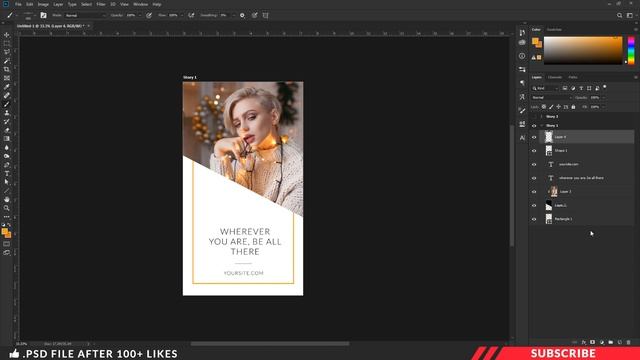
Task: Select the Blur tool
Action: [7, 147]
